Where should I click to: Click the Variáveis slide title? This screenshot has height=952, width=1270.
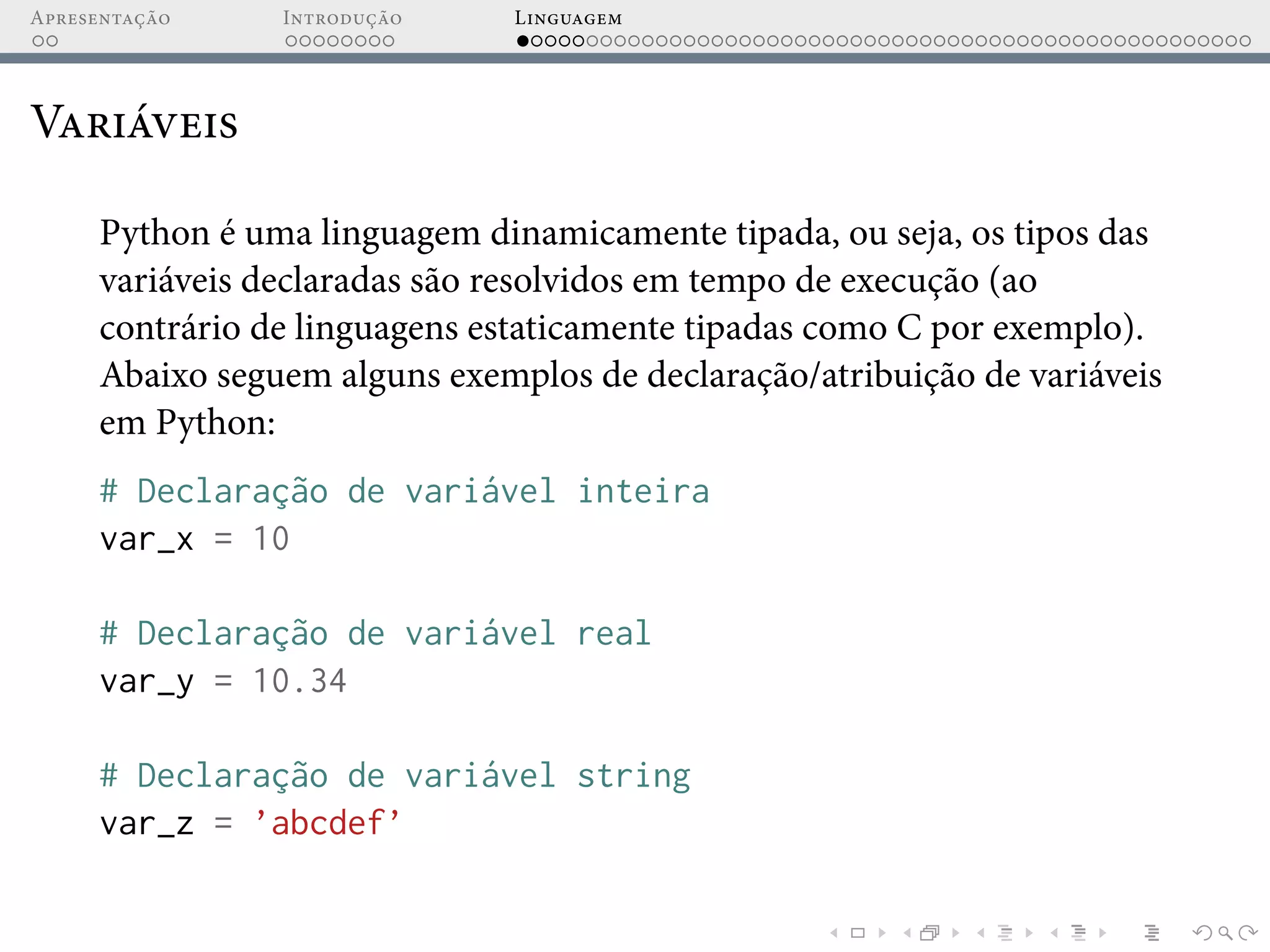[x=135, y=122]
